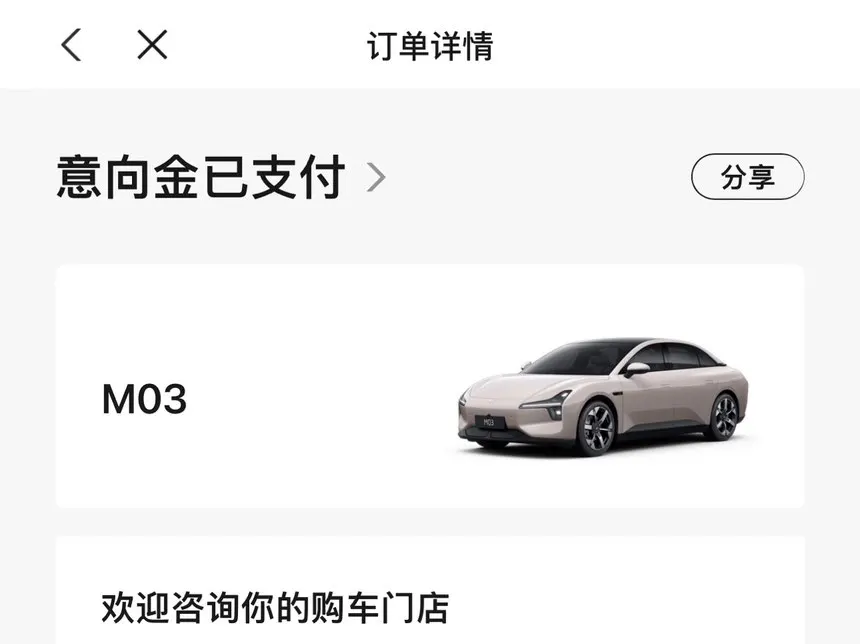Click the front wheel of the car
Screen dimensions: 860x644
pyautogui.click(x=596, y=427)
